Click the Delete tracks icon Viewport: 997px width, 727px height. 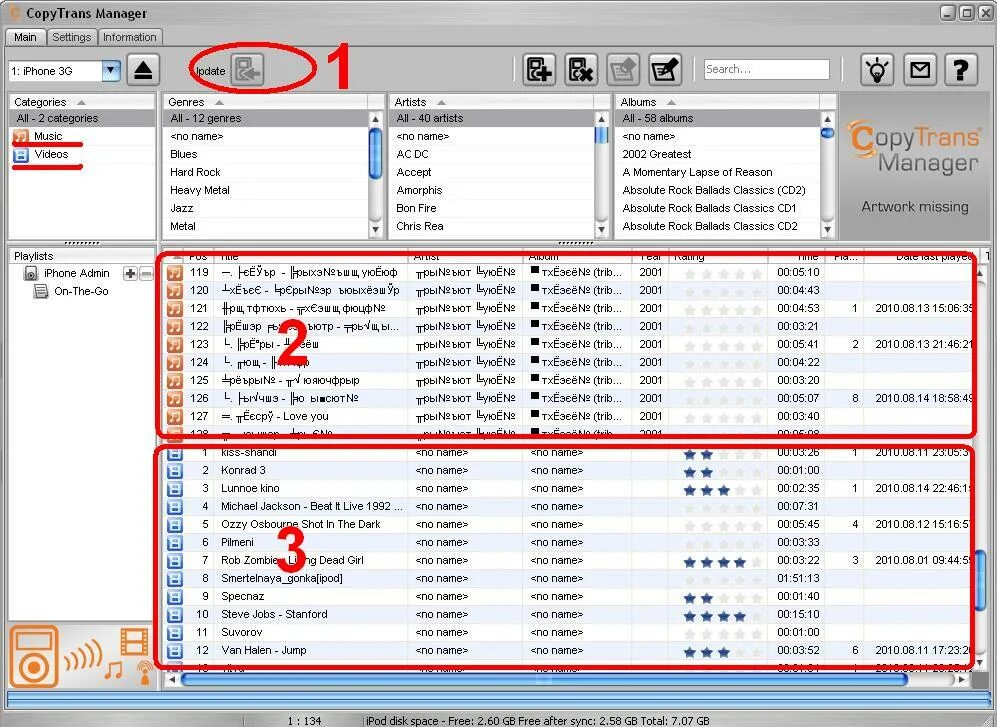(x=581, y=70)
